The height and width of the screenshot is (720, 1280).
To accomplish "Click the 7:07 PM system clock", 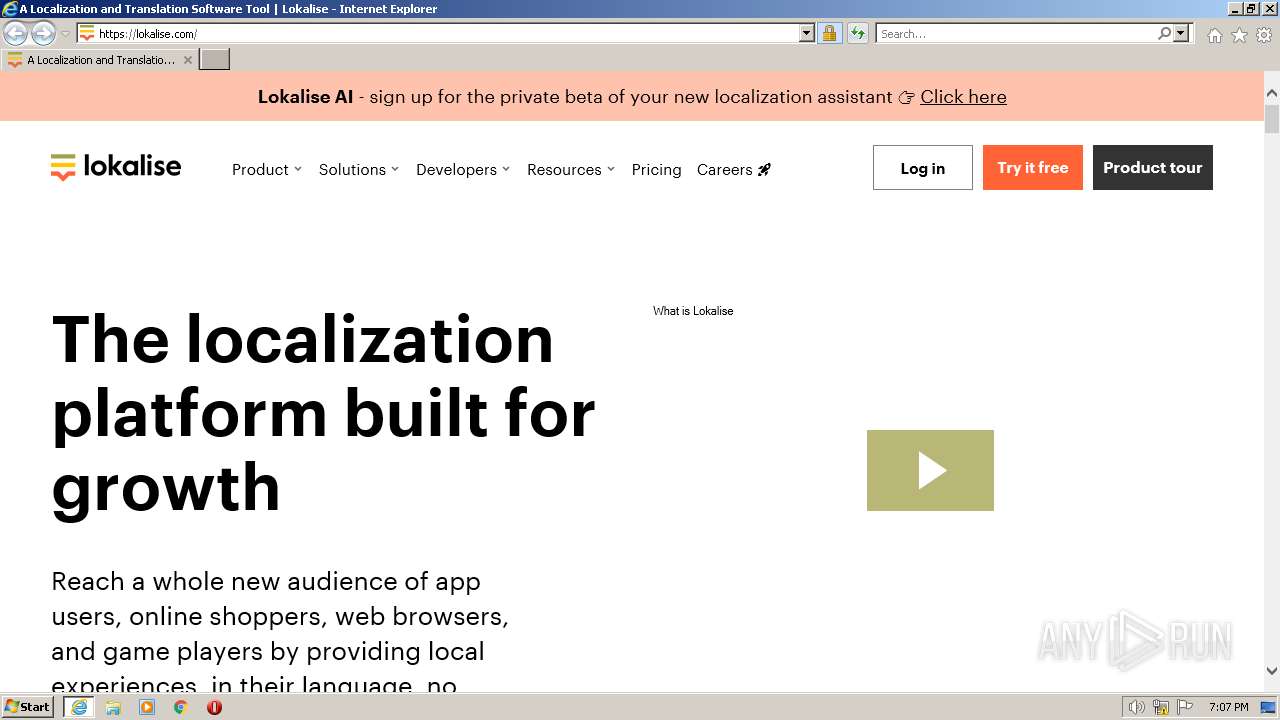I will (1228, 707).
